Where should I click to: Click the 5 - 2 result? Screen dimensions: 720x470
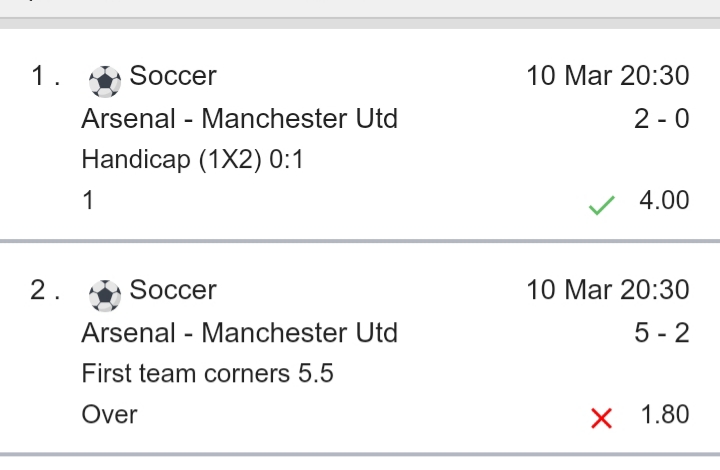[661, 333]
